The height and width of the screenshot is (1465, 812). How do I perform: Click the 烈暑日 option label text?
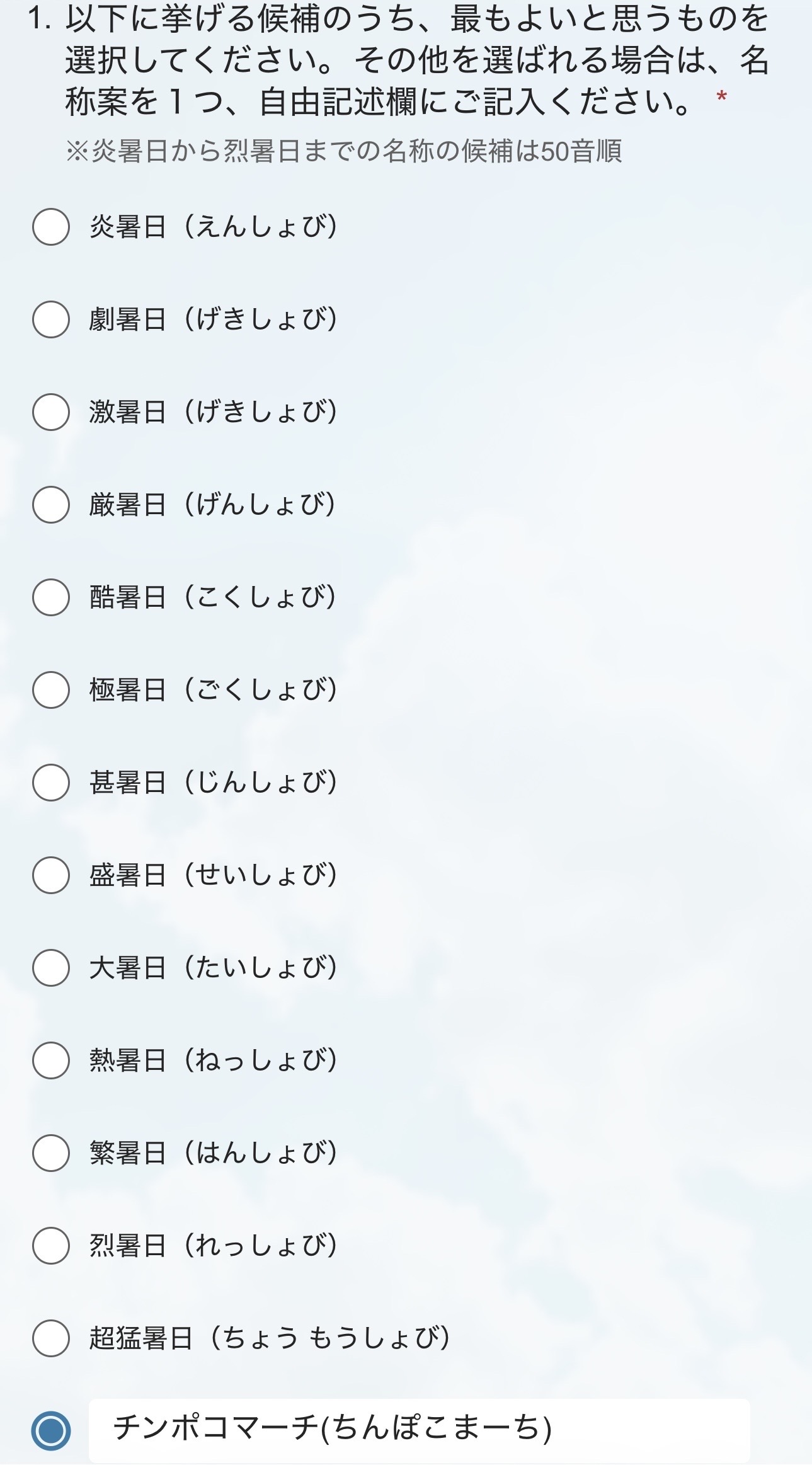click(x=213, y=1246)
